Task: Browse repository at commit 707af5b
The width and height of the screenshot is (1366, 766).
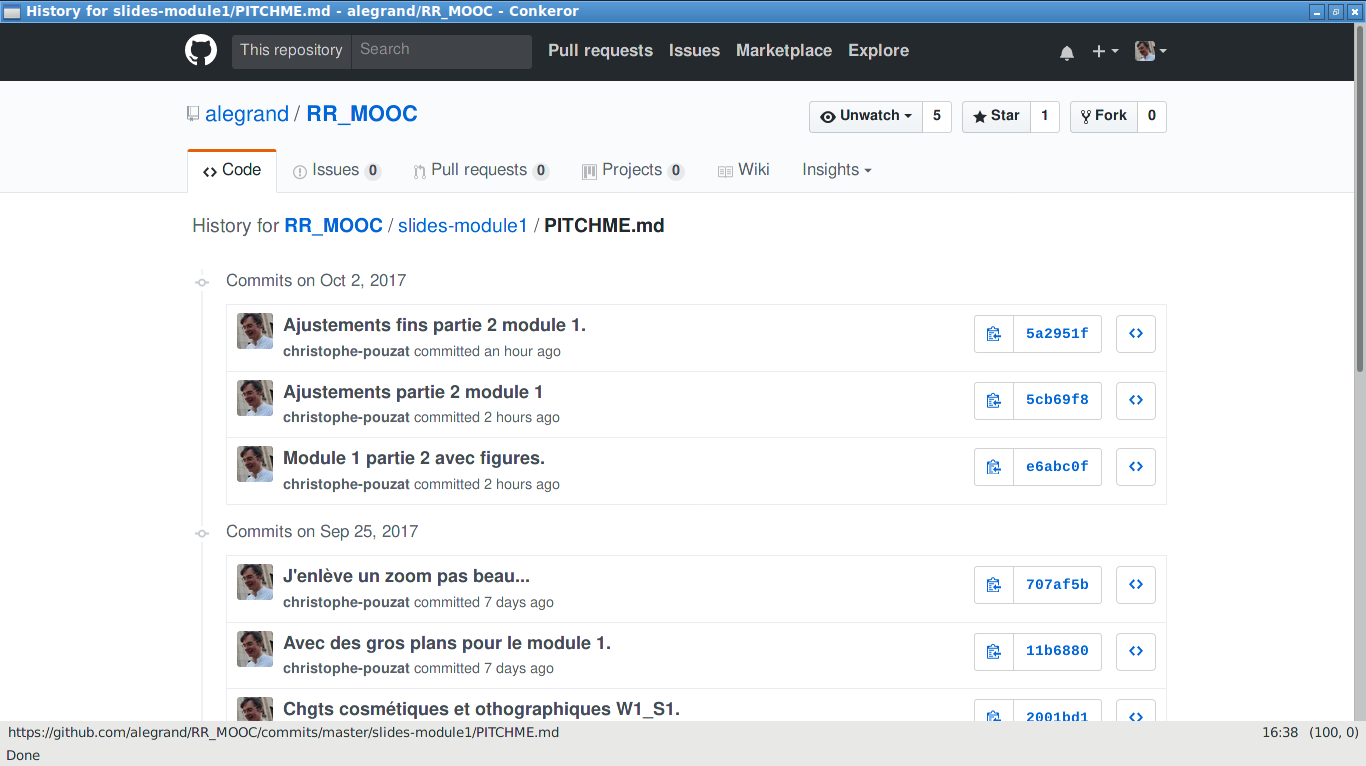Action: point(1136,585)
